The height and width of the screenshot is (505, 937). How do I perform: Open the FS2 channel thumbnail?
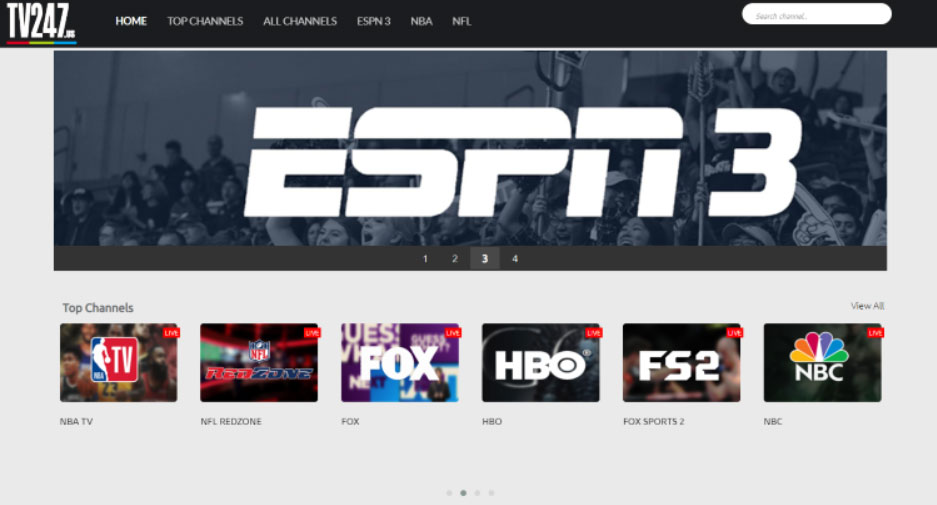(681, 363)
